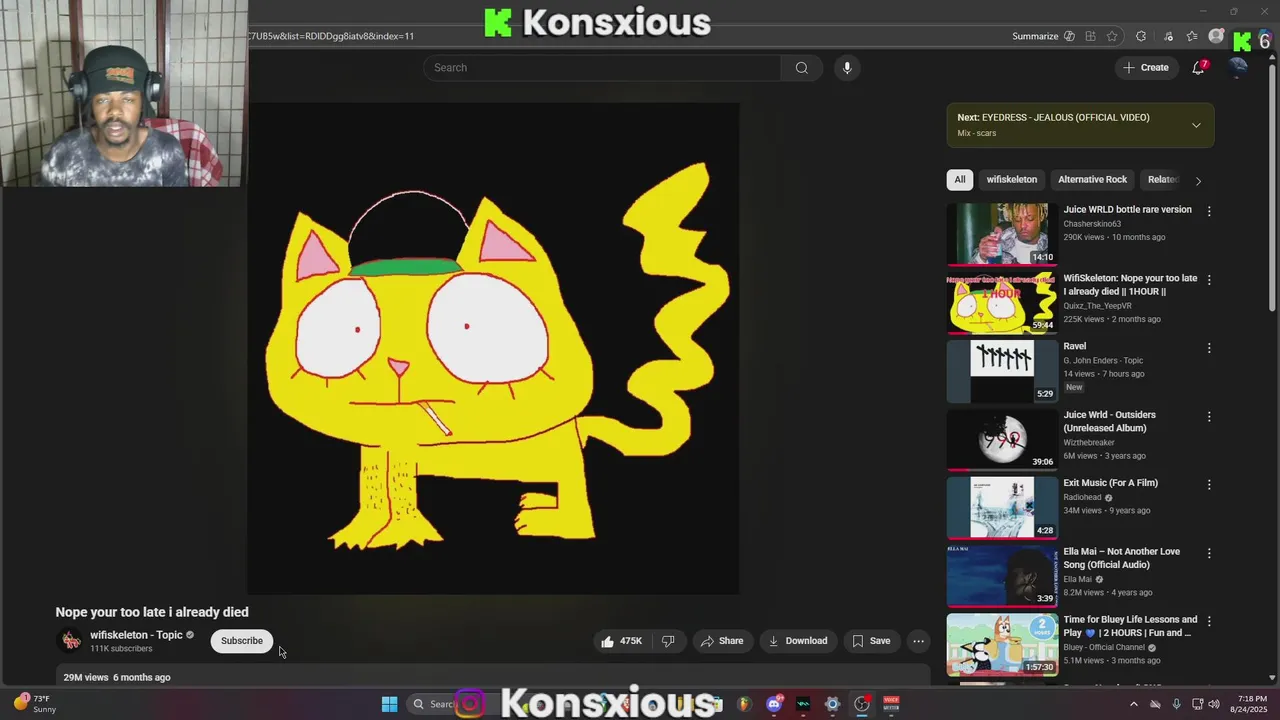The image size is (1280, 720).
Task: Select the Alternative Rock filter chip
Action: pyautogui.click(x=1092, y=180)
